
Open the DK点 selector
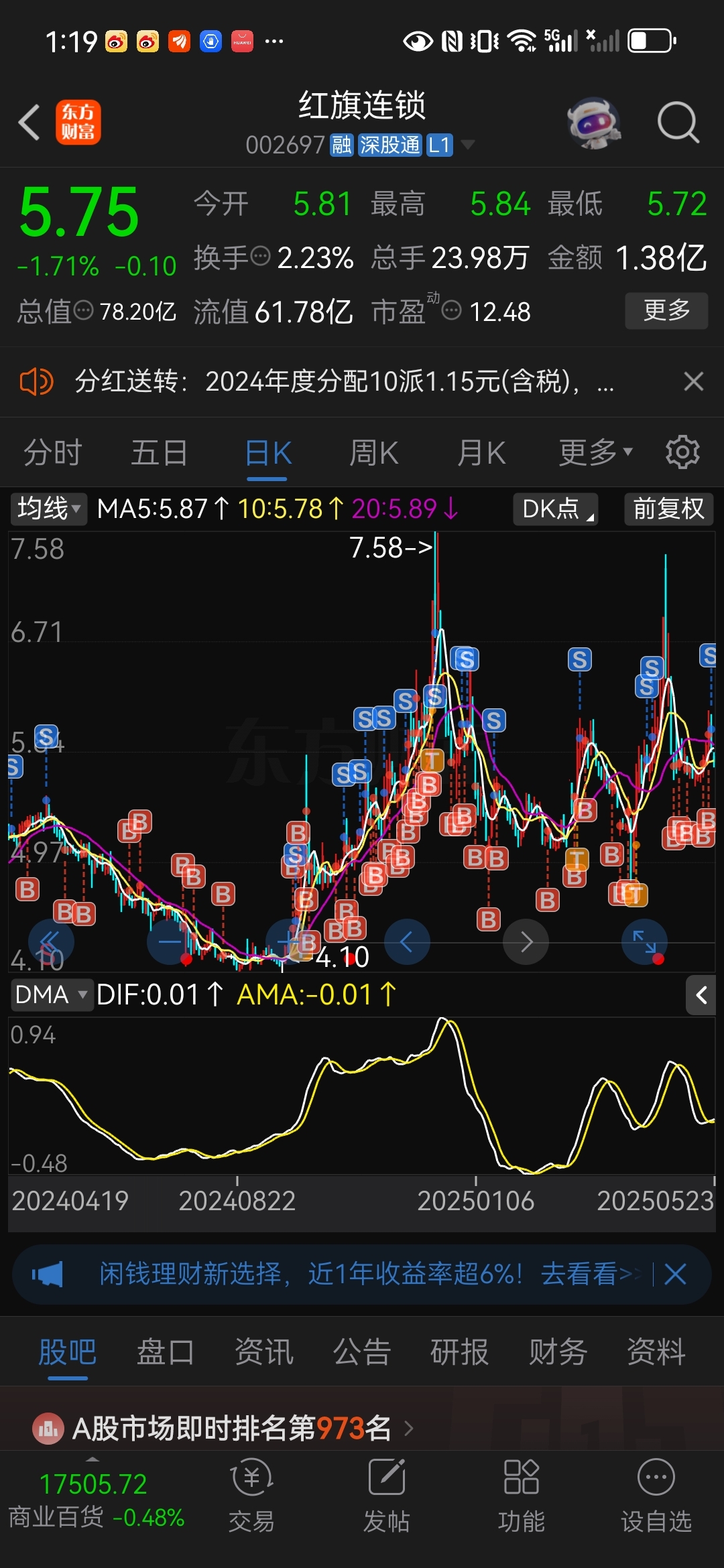tap(556, 509)
